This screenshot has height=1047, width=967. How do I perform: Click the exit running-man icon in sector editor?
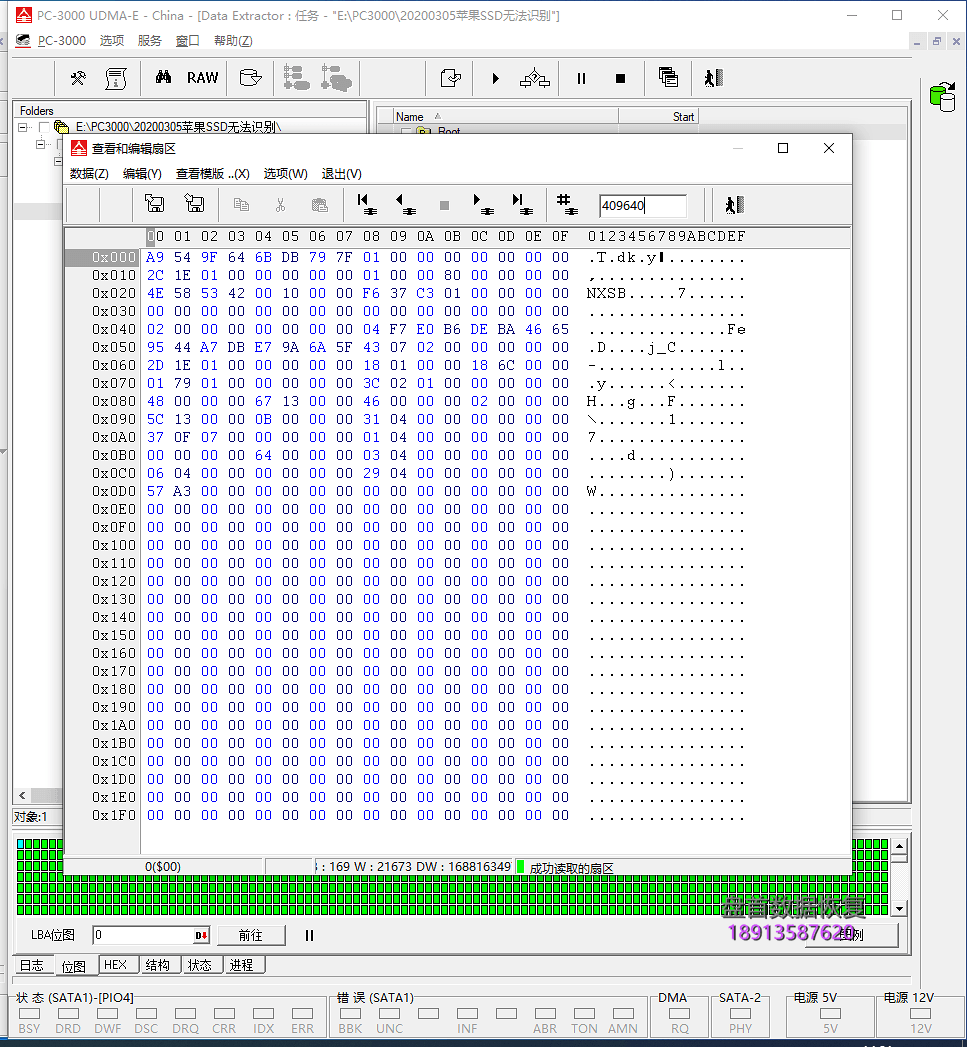point(734,205)
